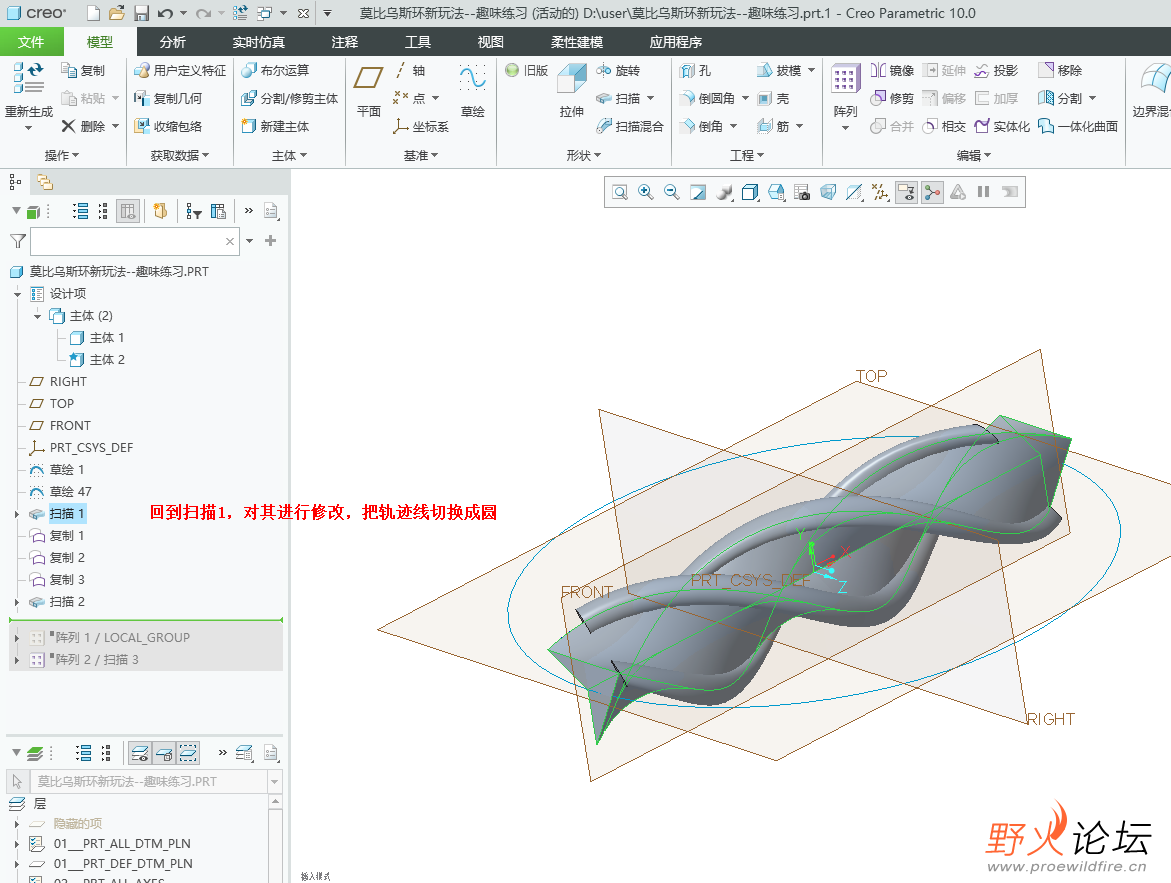The height and width of the screenshot is (883, 1171).
Task: Expand the Sweep 2 (扫描 2) feature
Action: tap(16, 602)
